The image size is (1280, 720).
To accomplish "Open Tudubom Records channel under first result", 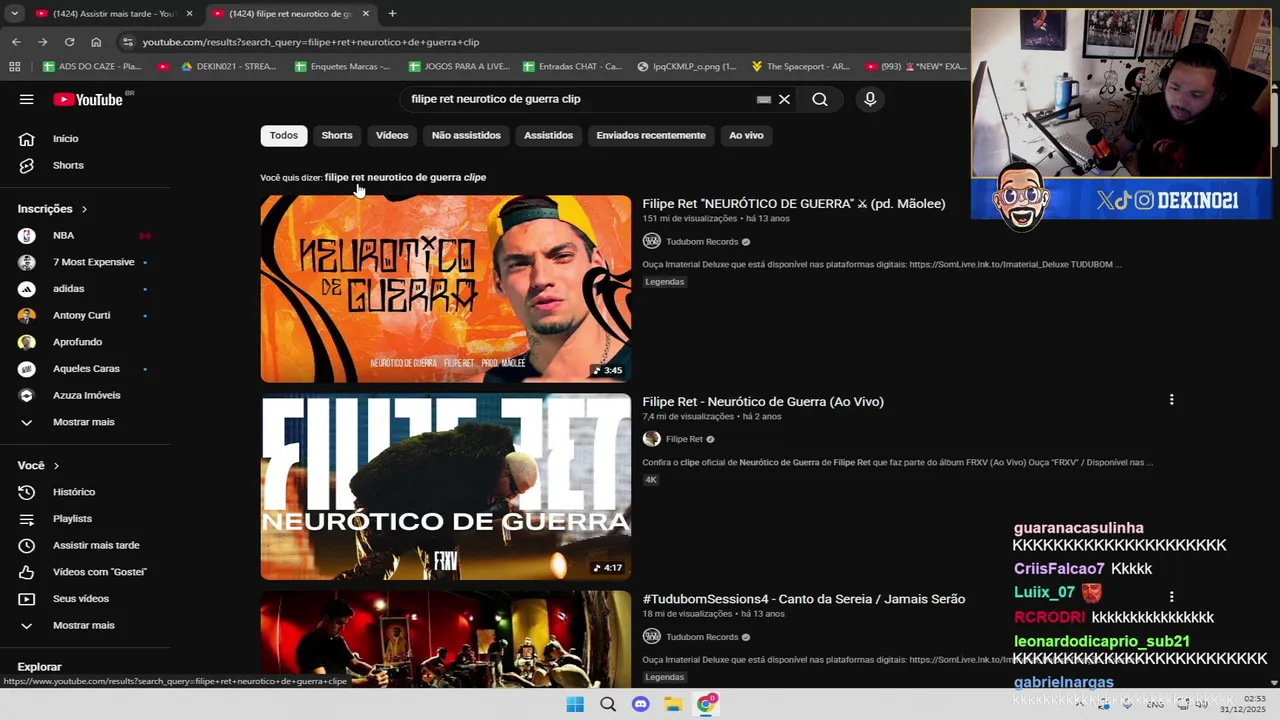I will pos(702,241).
